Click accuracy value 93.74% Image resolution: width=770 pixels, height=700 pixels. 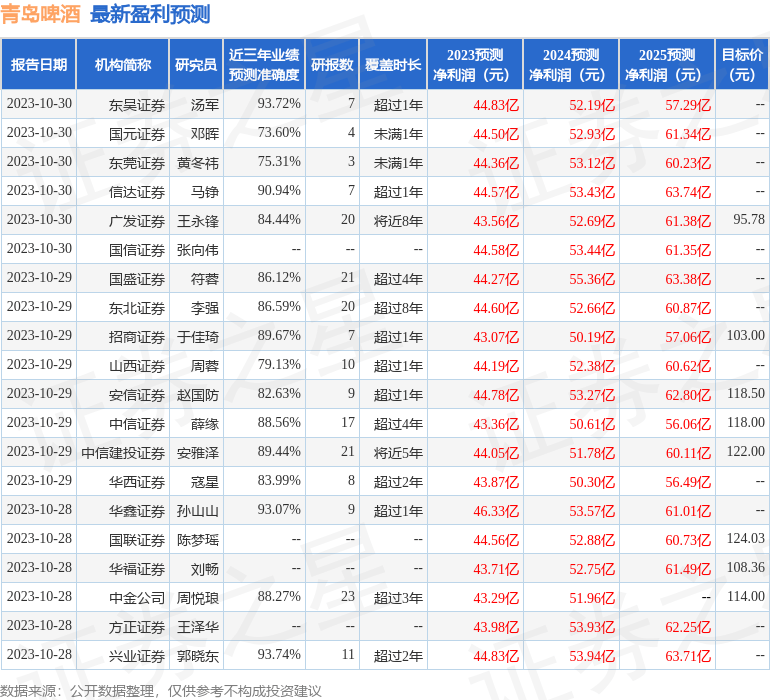click(279, 654)
